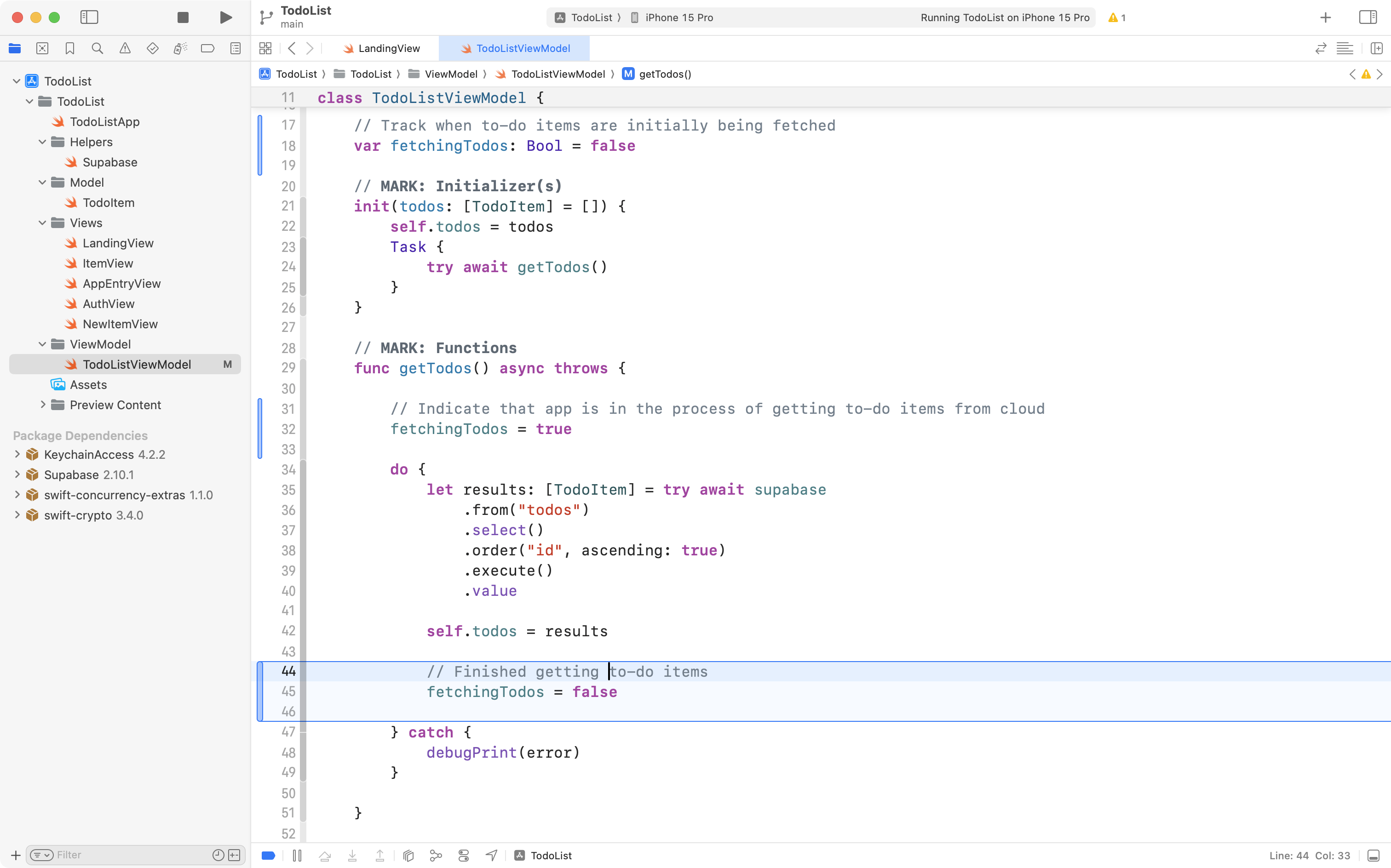This screenshot has height=868, width=1391.
Task: Show the Issue navigator warning triangle
Action: pos(125,48)
